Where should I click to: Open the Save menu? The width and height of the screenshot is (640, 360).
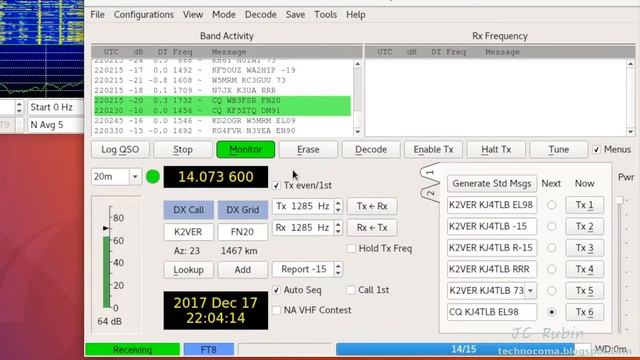295,15
